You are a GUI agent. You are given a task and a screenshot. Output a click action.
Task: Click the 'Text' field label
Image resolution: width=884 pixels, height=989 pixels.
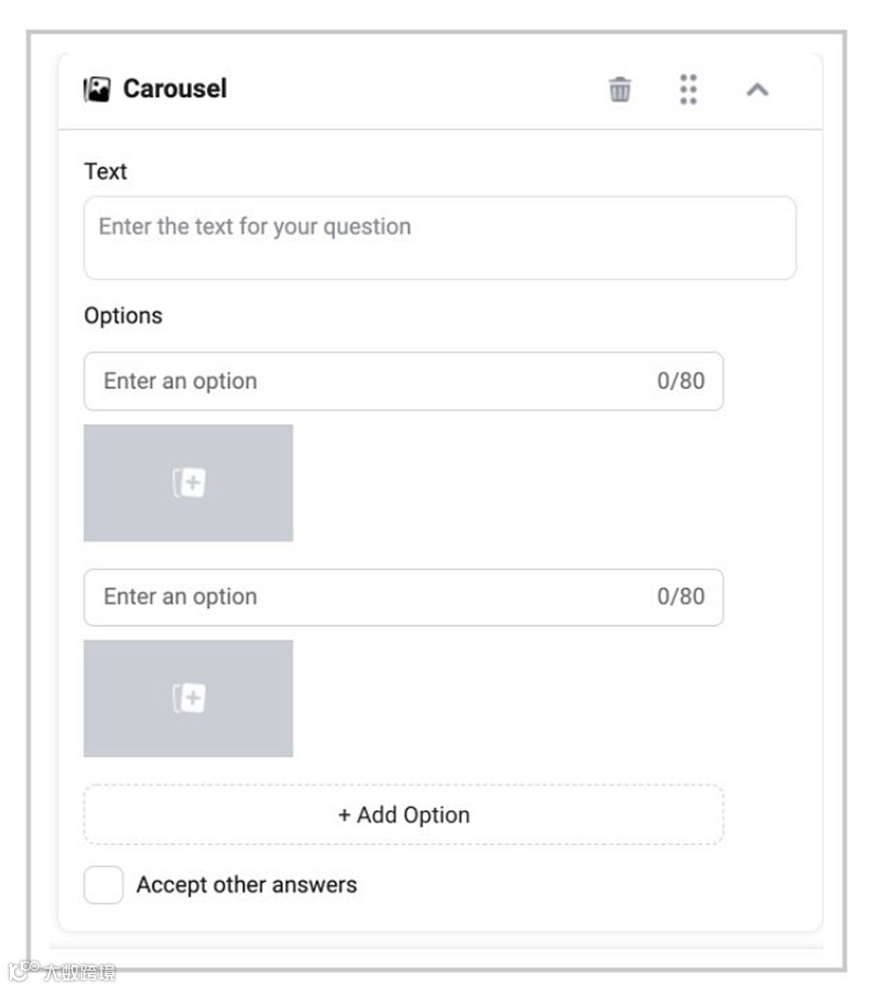coord(105,171)
